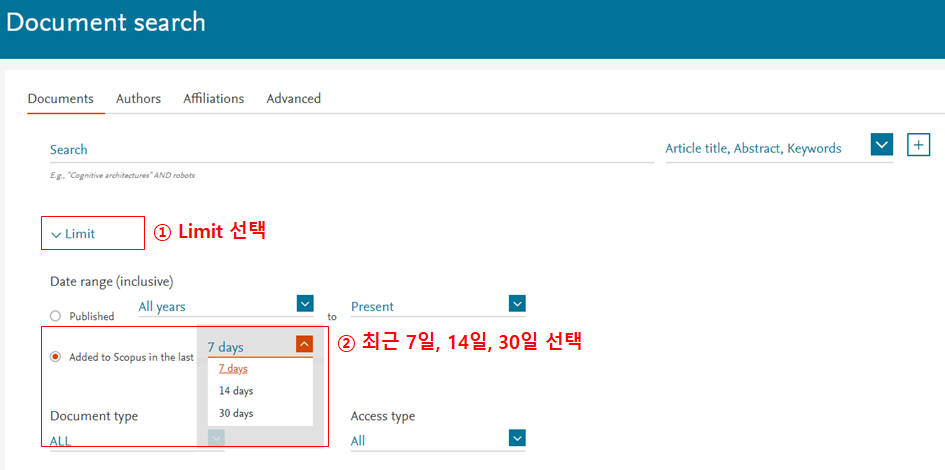Select the Documents tab
The image size is (945, 470).
point(60,98)
